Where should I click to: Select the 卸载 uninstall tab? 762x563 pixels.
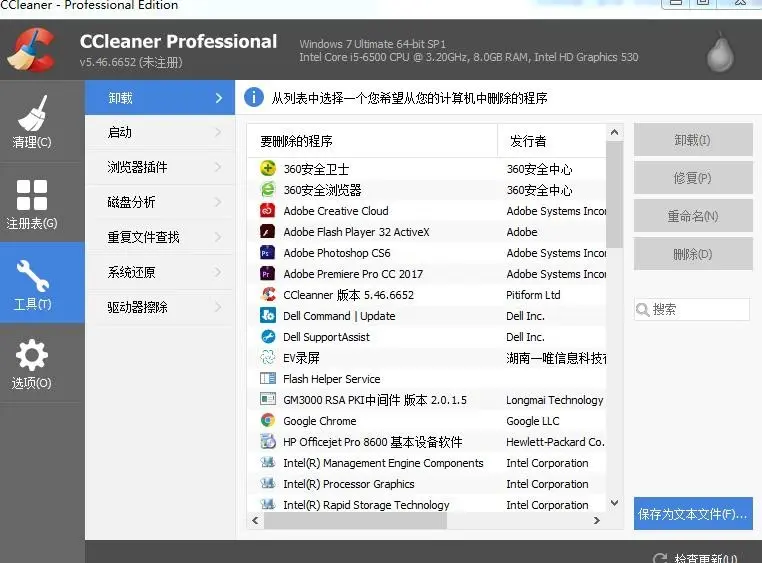(x=160, y=98)
